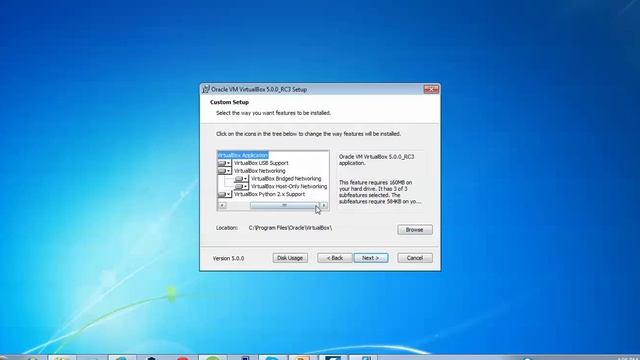The image size is (640, 360).
Task: Close the Oracle VM VirtualBox Setup window
Action: (431, 89)
